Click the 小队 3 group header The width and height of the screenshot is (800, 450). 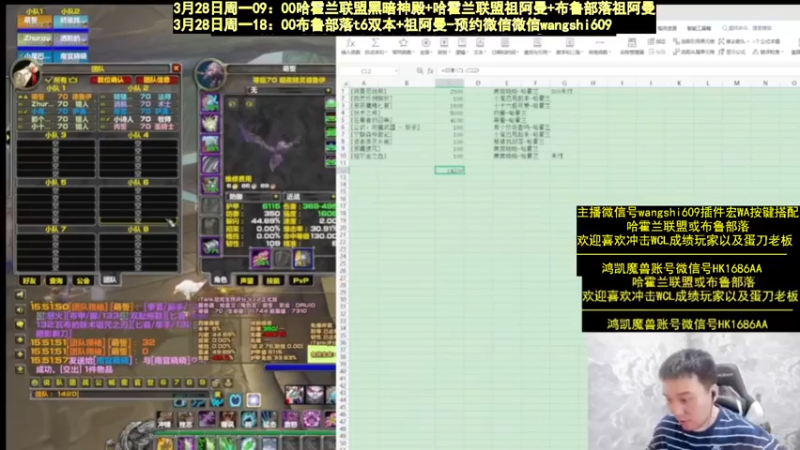tap(56, 135)
